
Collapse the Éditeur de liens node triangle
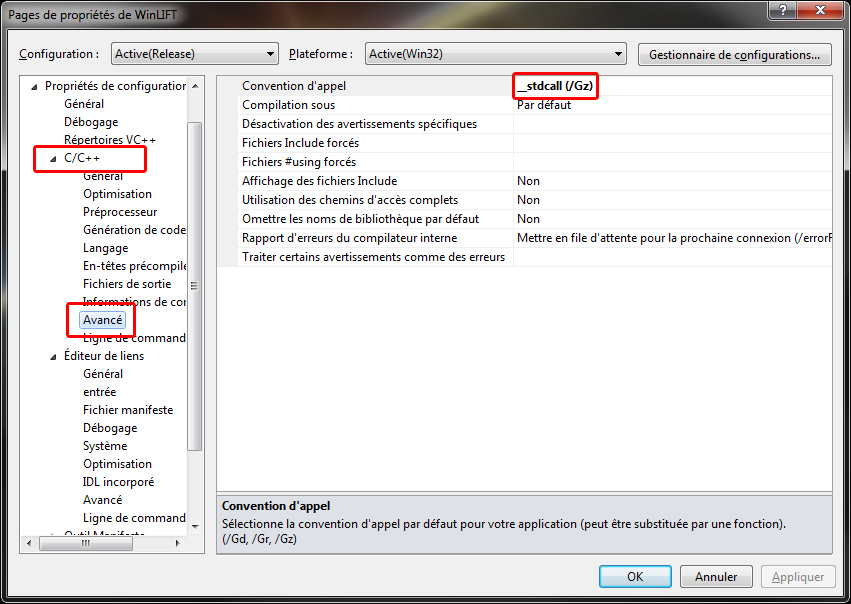53,357
